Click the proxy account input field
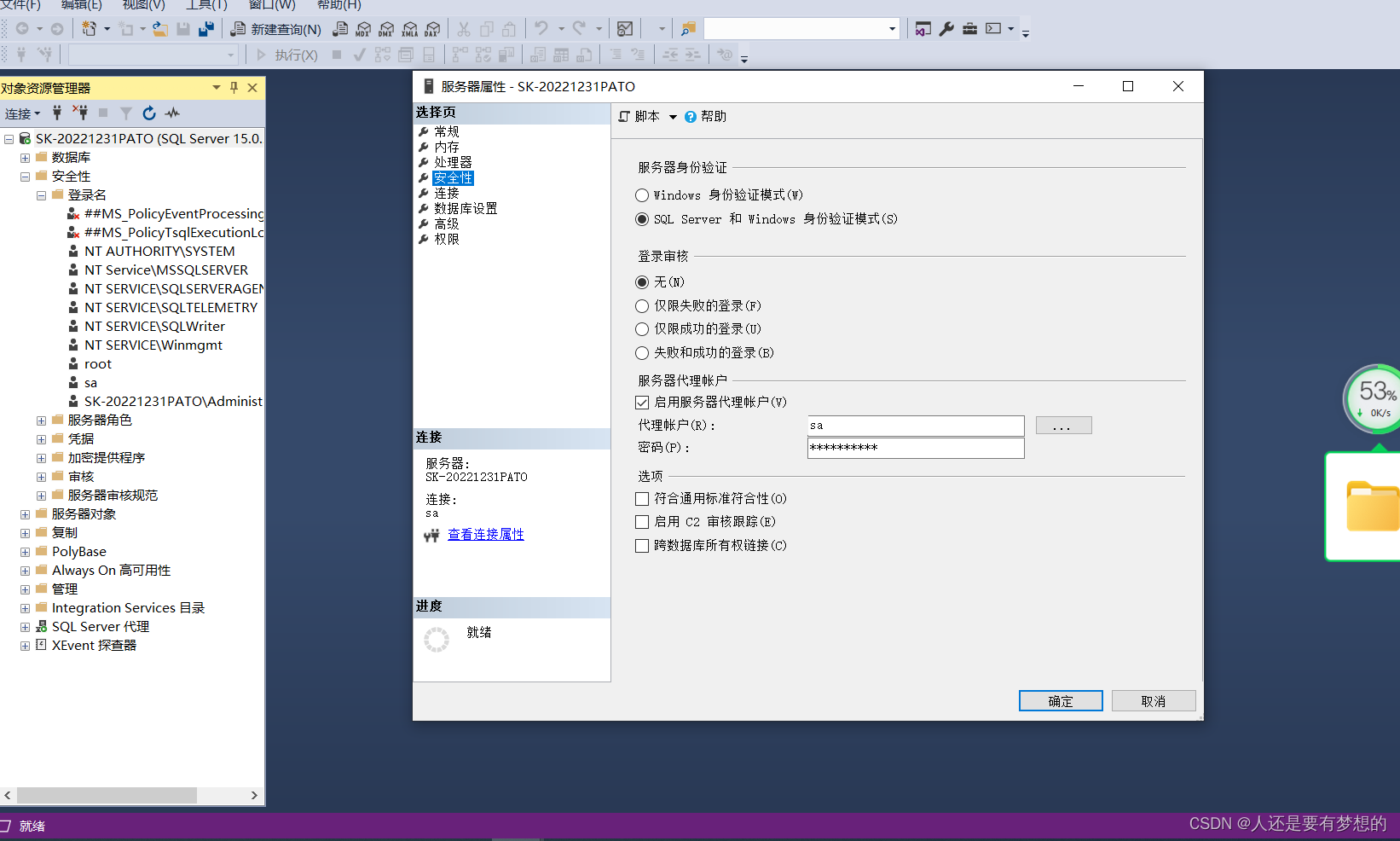 (916, 426)
